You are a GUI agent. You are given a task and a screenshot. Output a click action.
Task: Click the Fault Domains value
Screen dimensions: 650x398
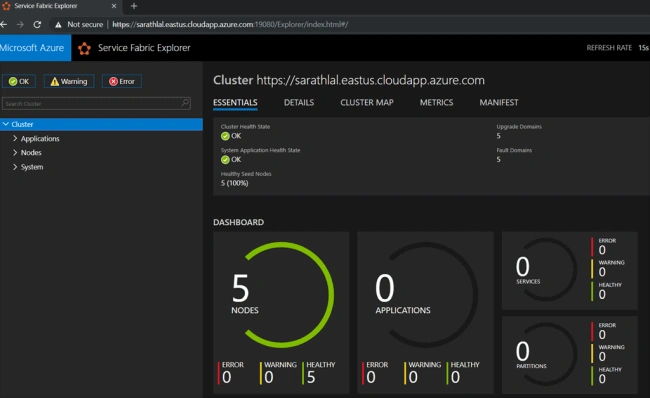pyautogui.click(x=499, y=160)
